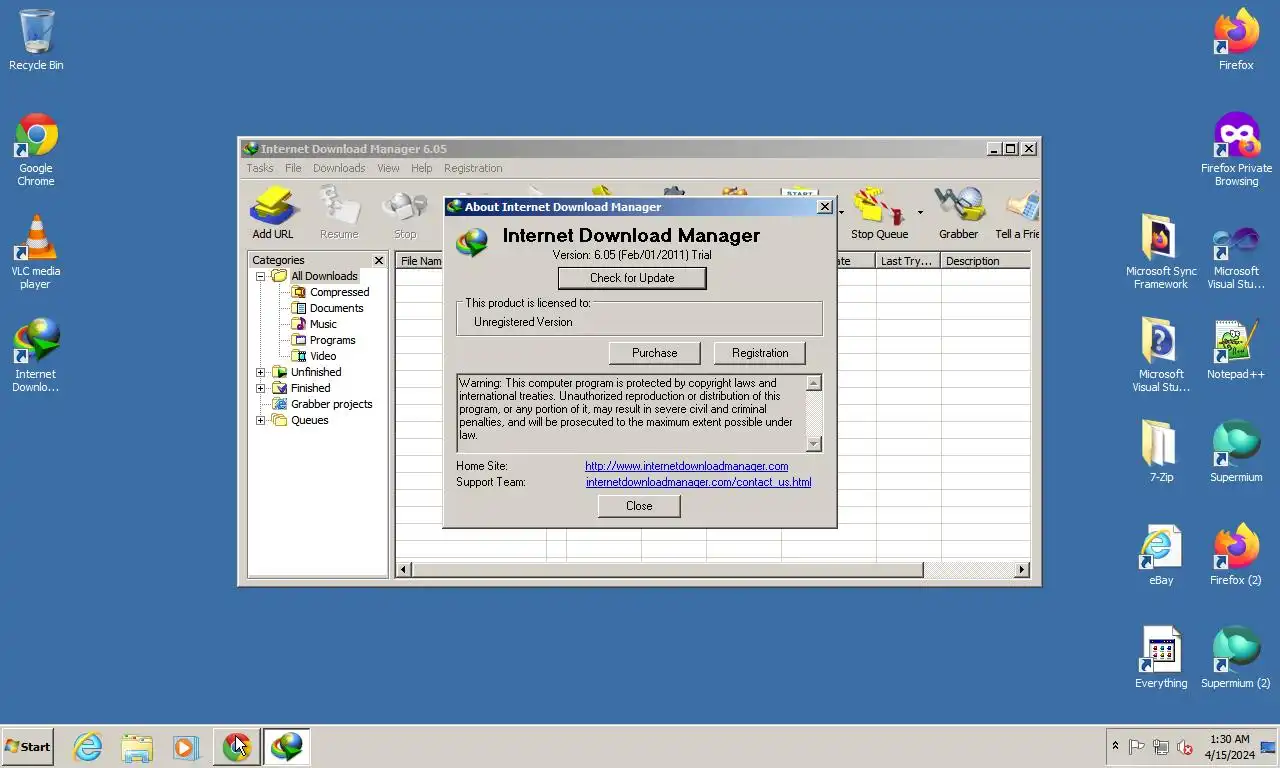Open the Recycle Bin desktop icon
This screenshot has width=1280, height=768.
coord(36,40)
